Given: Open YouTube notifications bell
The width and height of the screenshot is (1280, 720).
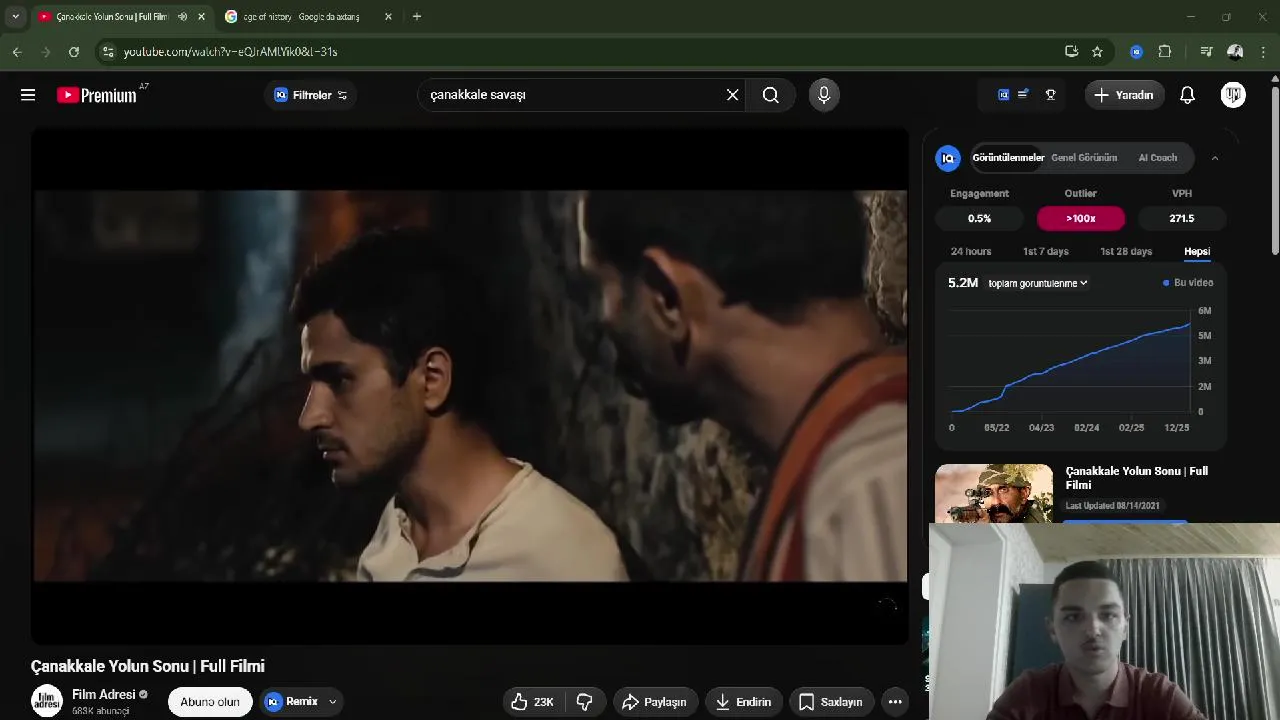Looking at the screenshot, I should pos(1187,95).
